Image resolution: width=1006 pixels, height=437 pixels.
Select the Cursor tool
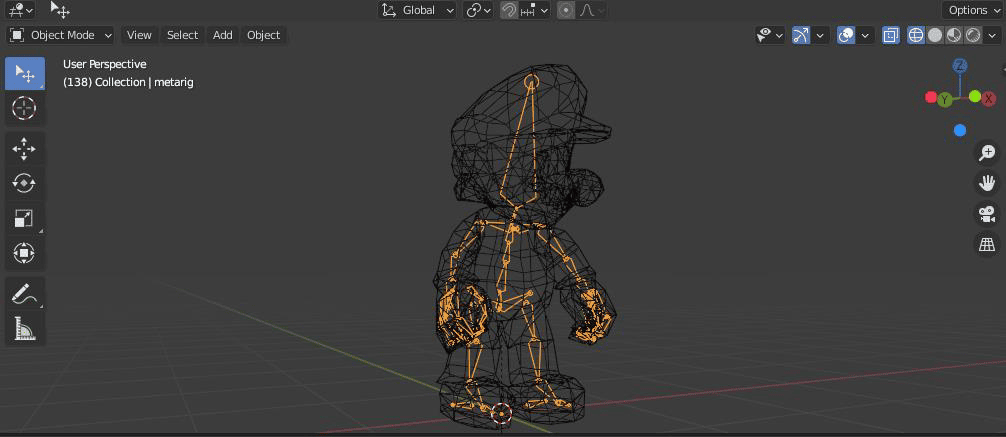(25, 108)
